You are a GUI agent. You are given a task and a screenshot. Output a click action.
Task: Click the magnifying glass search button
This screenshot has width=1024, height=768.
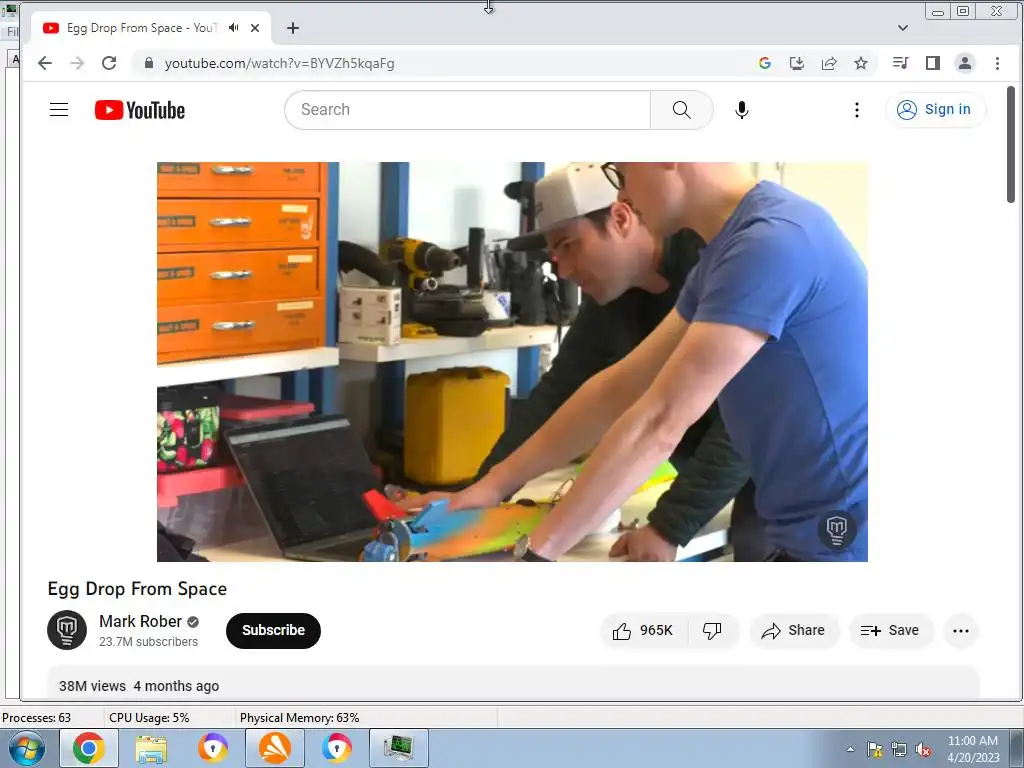pyautogui.click(x=681, y=110)
